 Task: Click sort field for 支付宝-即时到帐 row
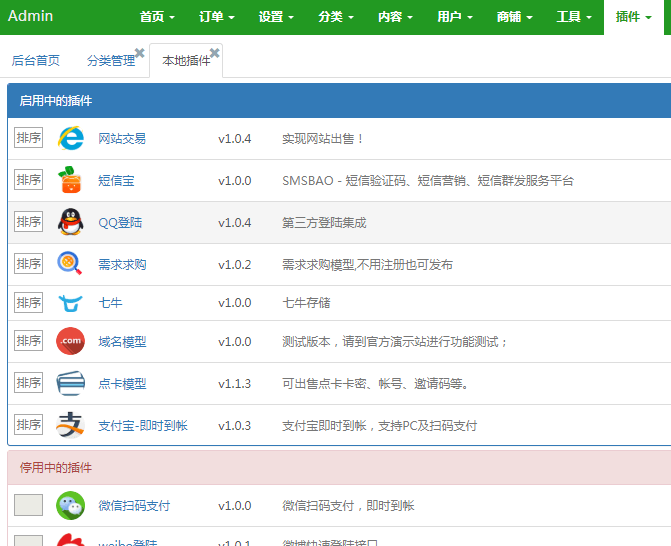[29, 424]
